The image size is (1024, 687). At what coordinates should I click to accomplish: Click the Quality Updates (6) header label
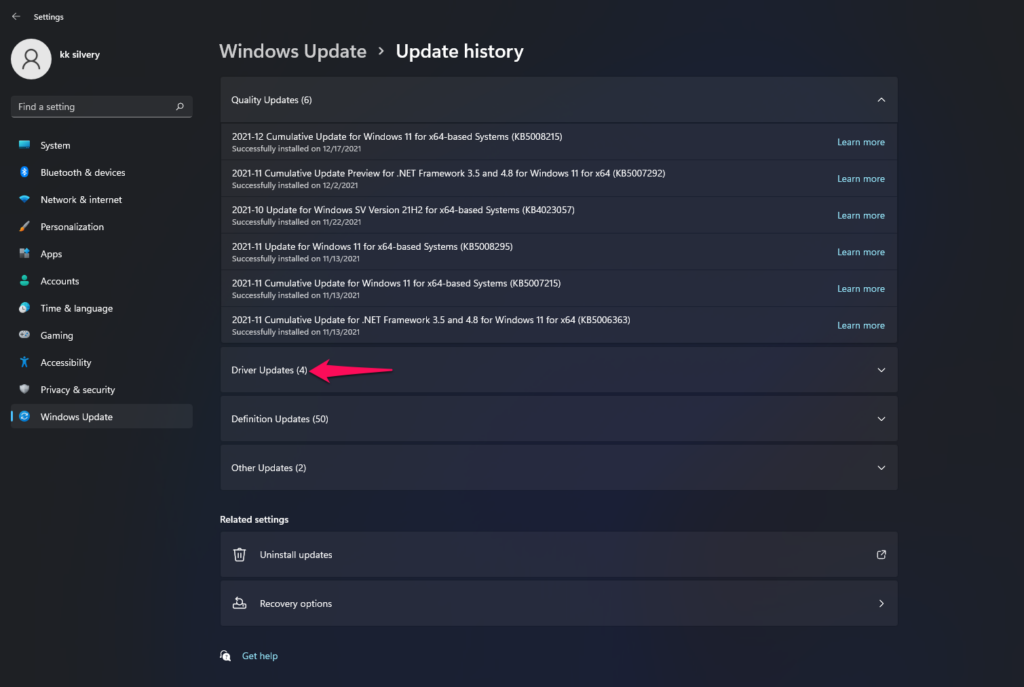[271, 100]
